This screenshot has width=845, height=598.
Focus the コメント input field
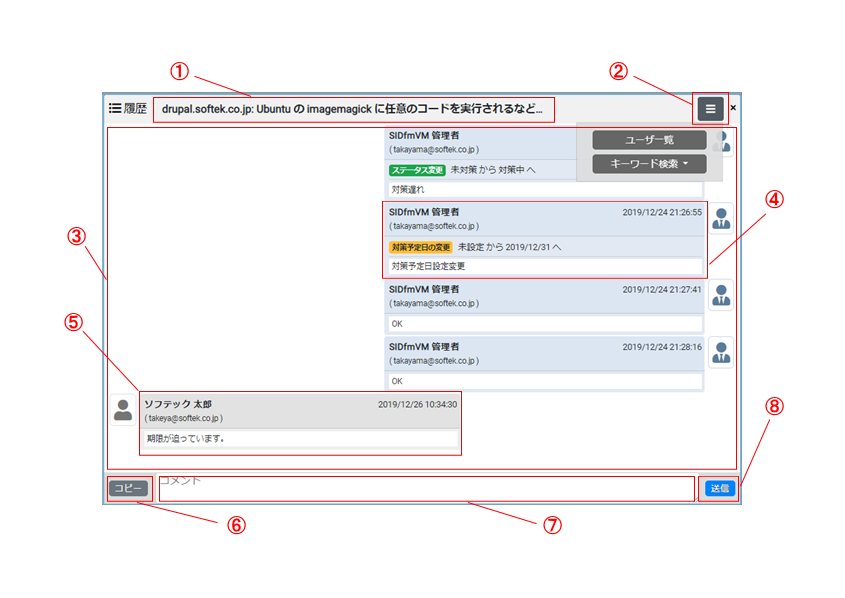click(427, 489)
